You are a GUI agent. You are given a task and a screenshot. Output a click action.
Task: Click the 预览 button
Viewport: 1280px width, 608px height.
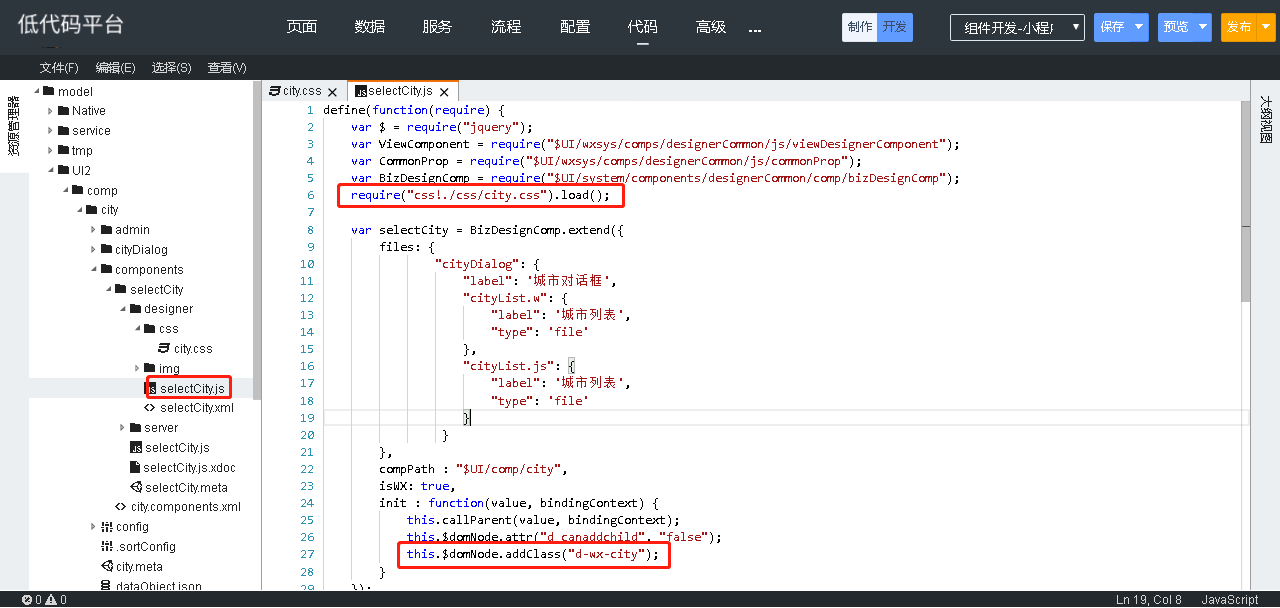tap(1176, 28)
